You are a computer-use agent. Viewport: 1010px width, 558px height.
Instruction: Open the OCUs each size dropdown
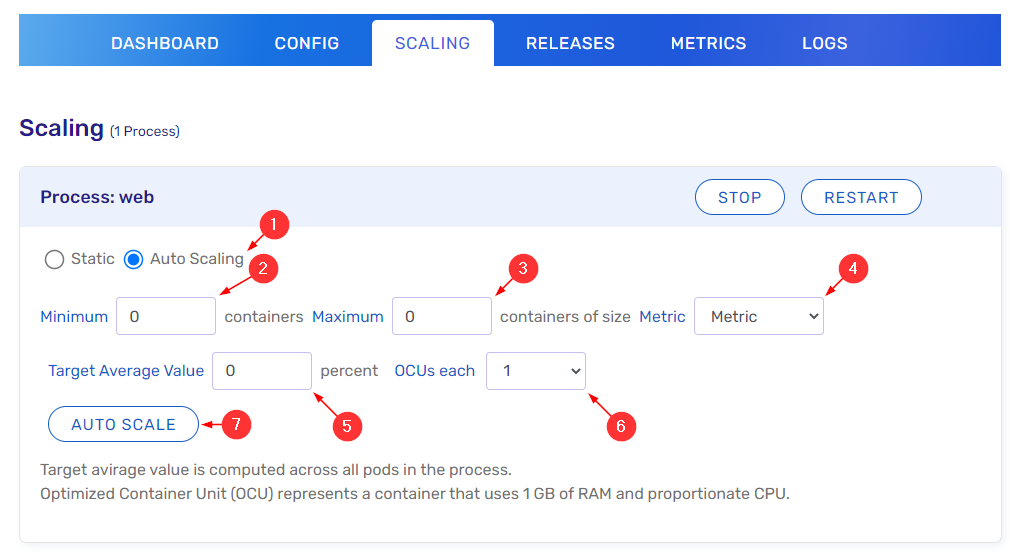tap(536, 370)
